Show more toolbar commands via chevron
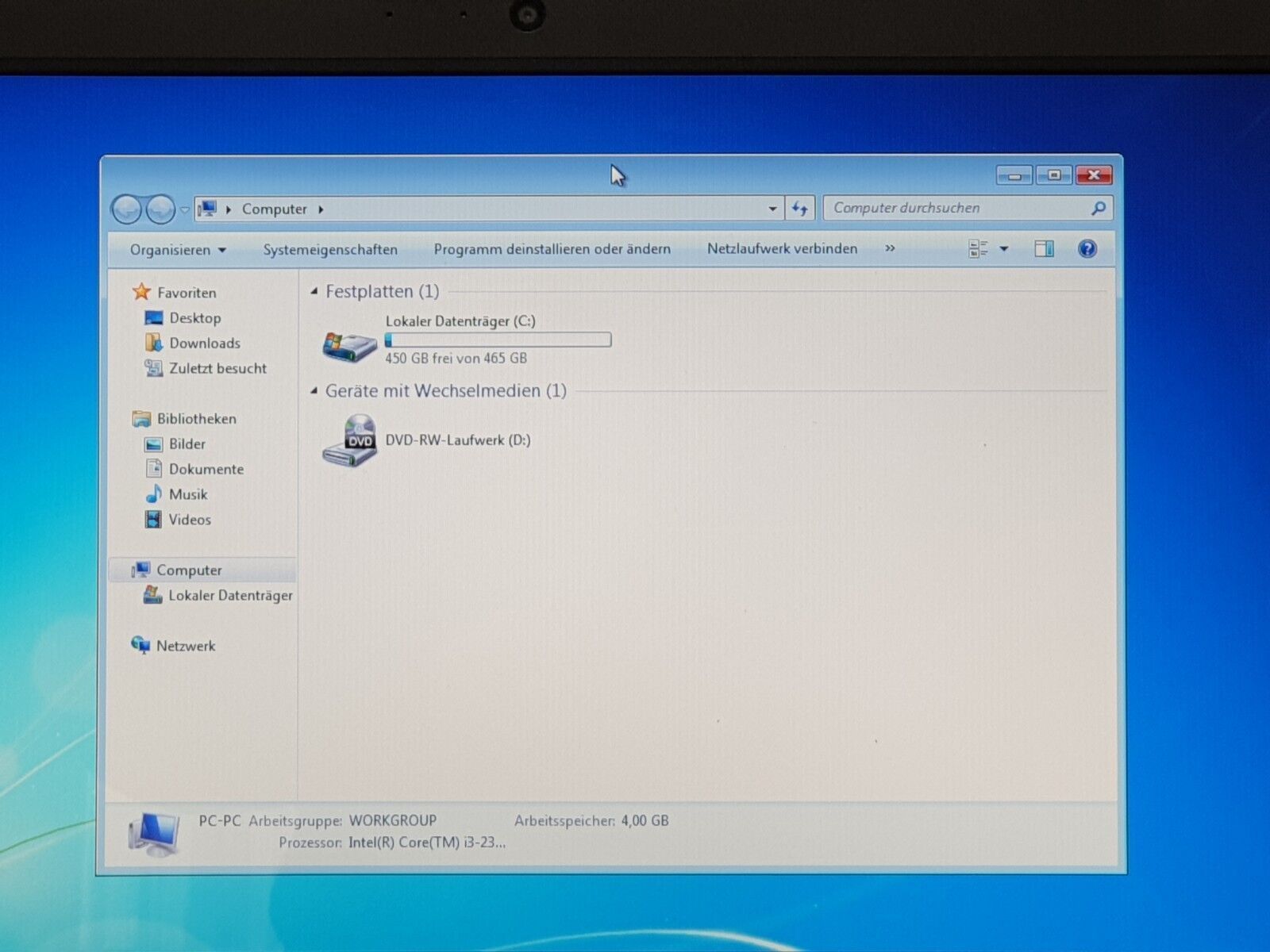The height and width of the screenshot is (952, 1270). click(x=890, y=249)
